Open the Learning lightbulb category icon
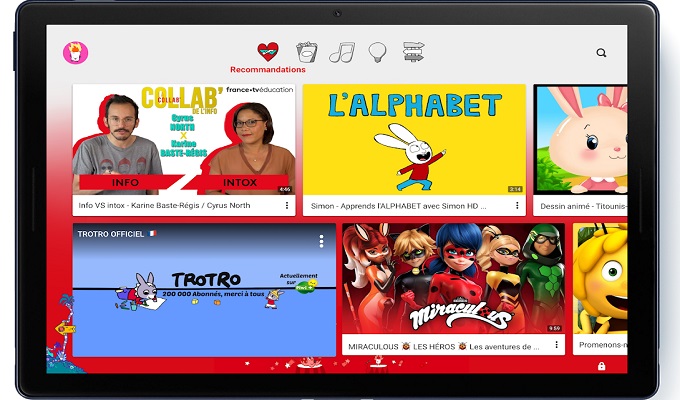The image size is (680, 400). [x=377, y=52]
